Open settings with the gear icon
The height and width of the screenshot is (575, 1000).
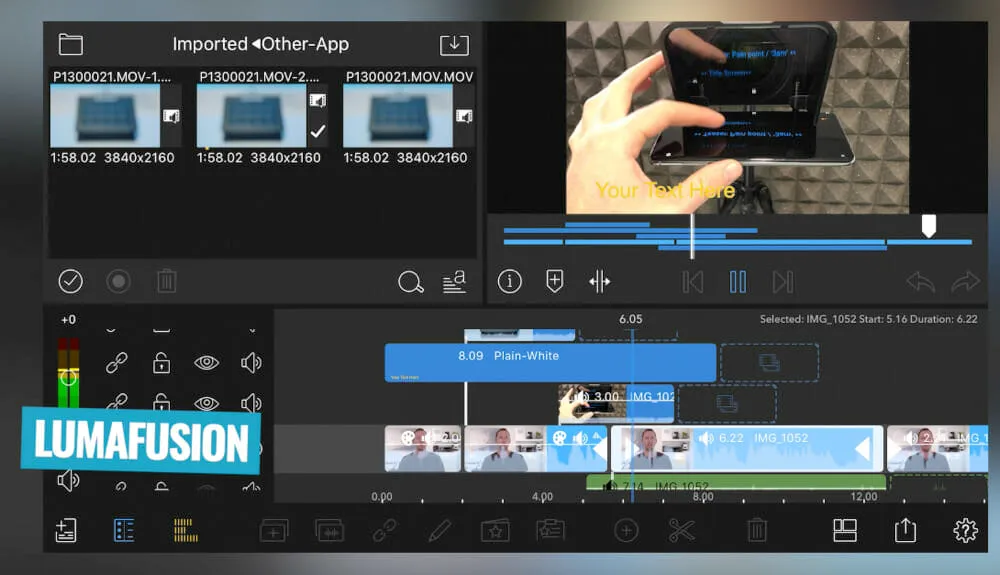click(x=965, y=530)
